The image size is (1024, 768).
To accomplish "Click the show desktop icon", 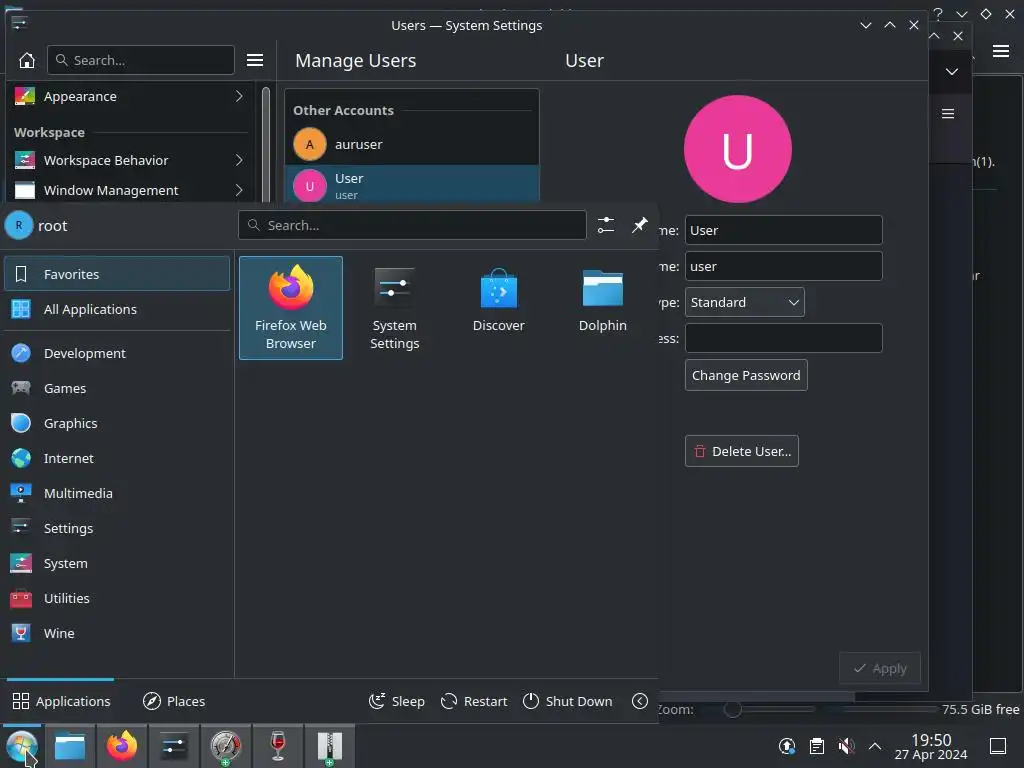I will pyautogui.click(x=998, y=746).
